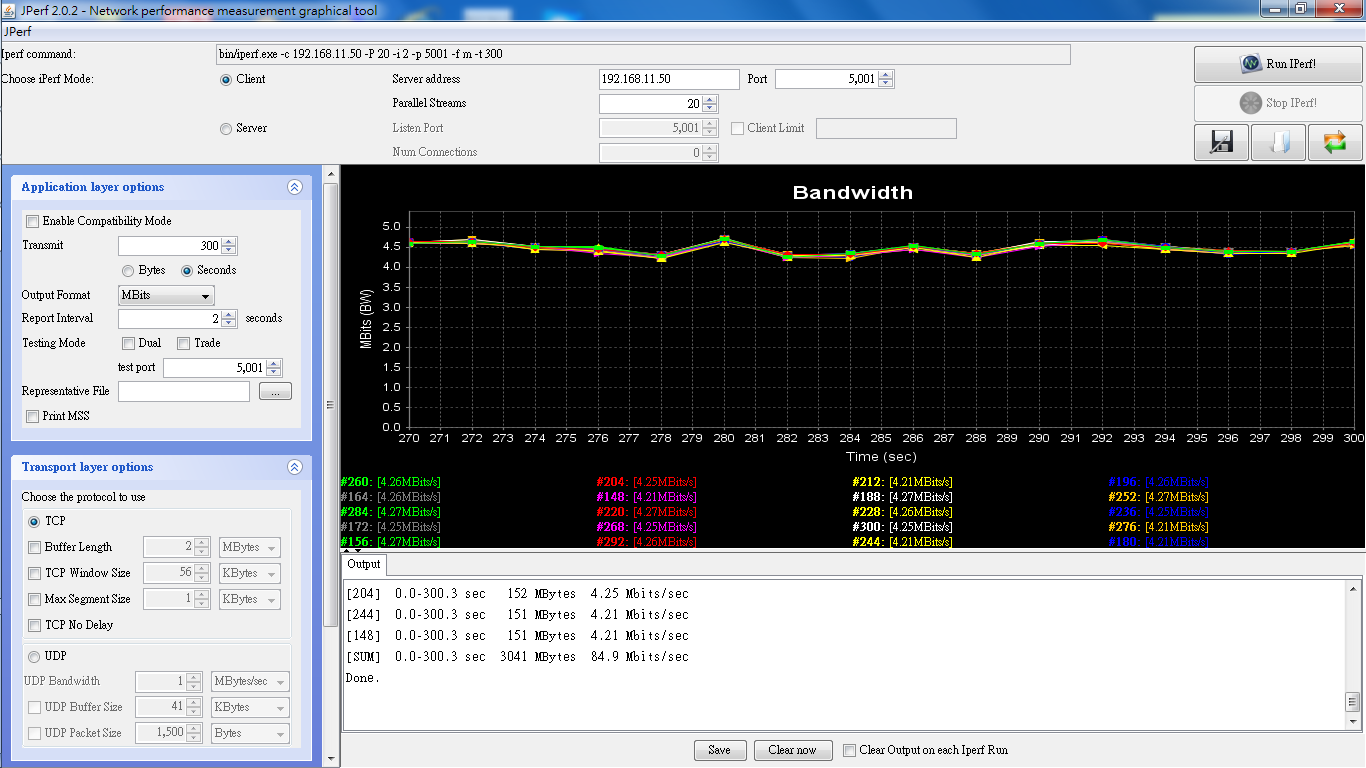This screenshot has width=1366, height=768.
Task: Select the UDP protocol radio button
Action: 35,657
